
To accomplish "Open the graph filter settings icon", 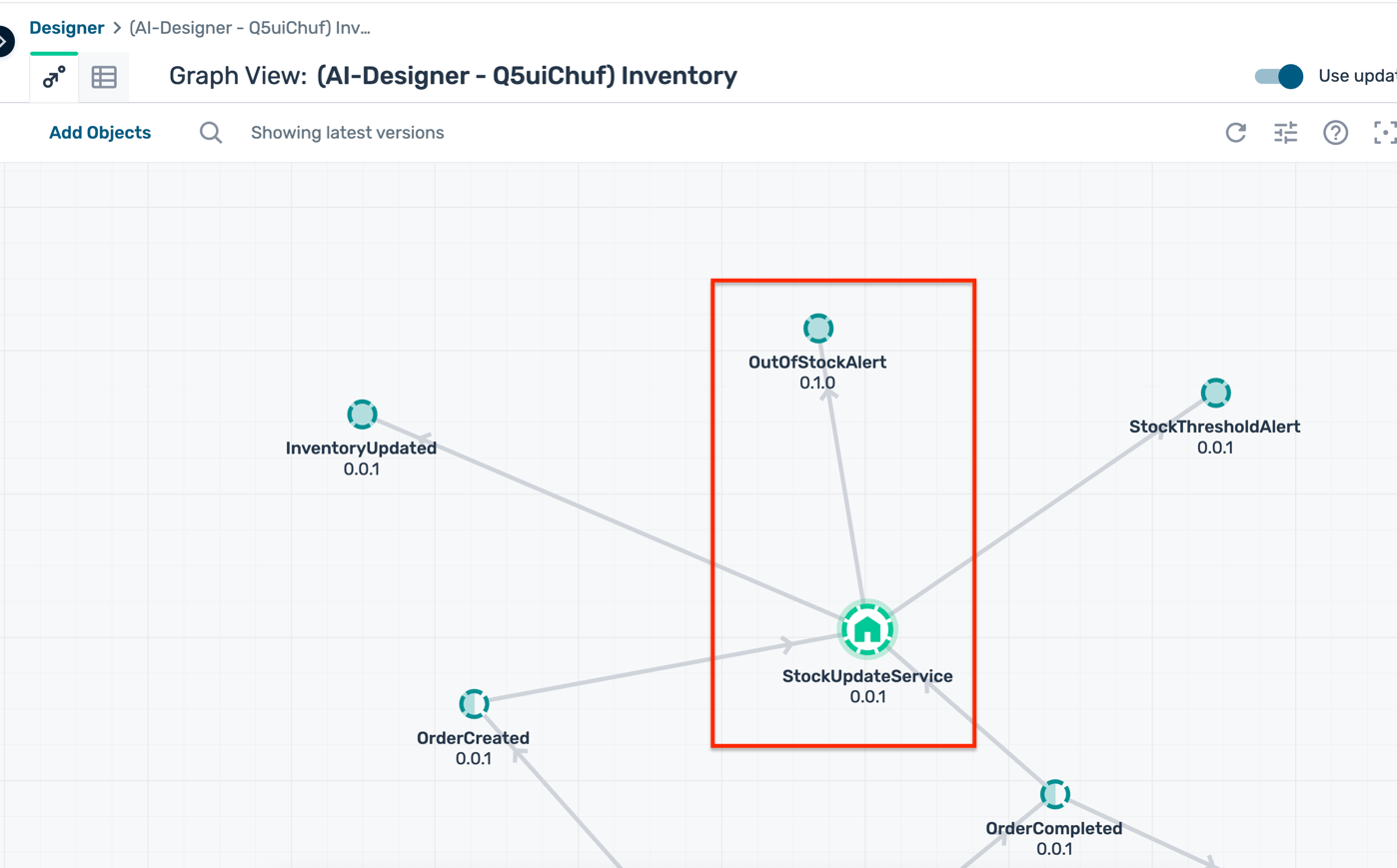I will coord(1285,133).
